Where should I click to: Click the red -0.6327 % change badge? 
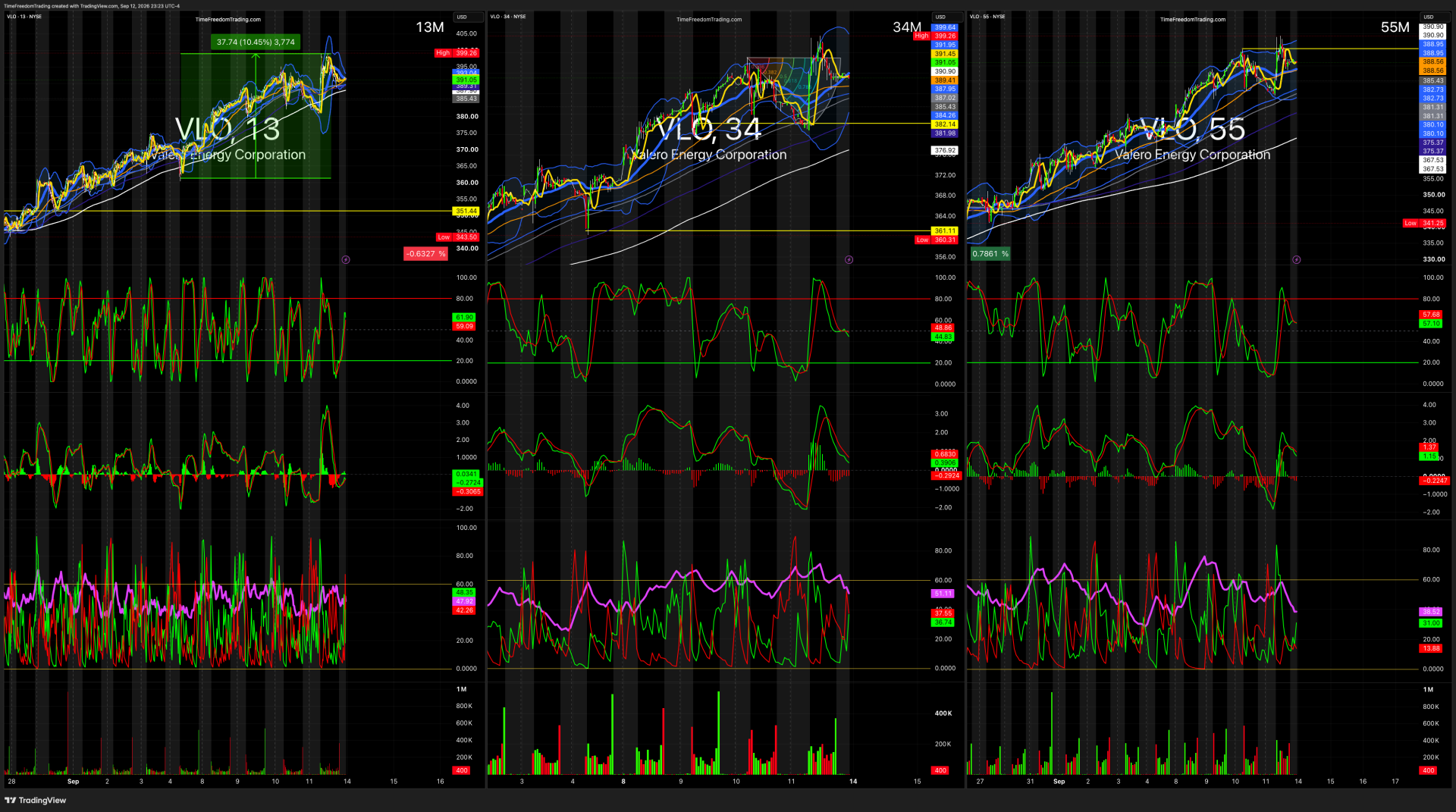(425, 254)
